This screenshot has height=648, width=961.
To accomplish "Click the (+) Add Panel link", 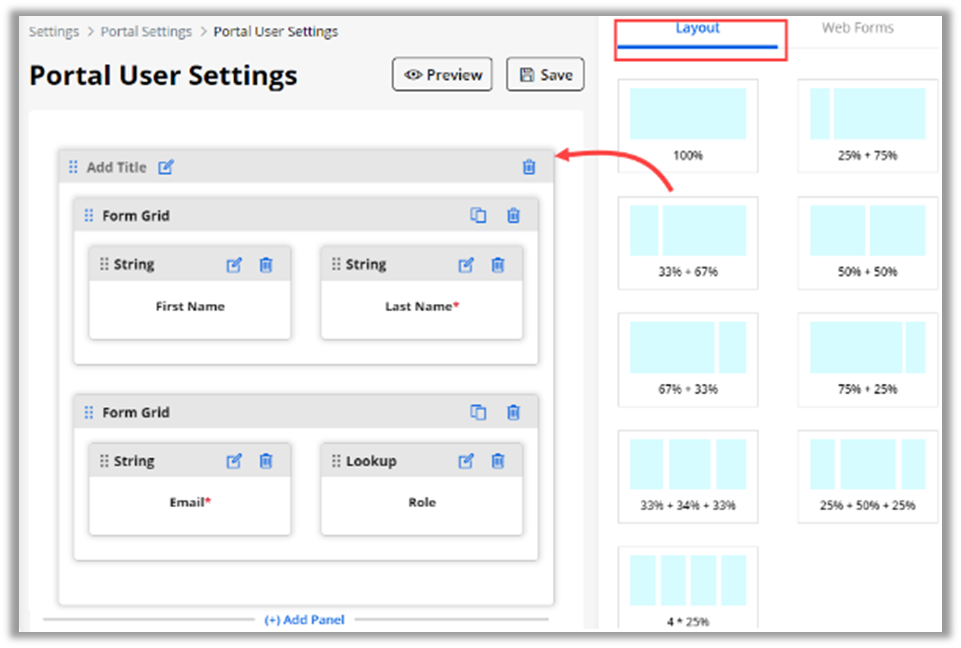I will (x=304, y=620).
